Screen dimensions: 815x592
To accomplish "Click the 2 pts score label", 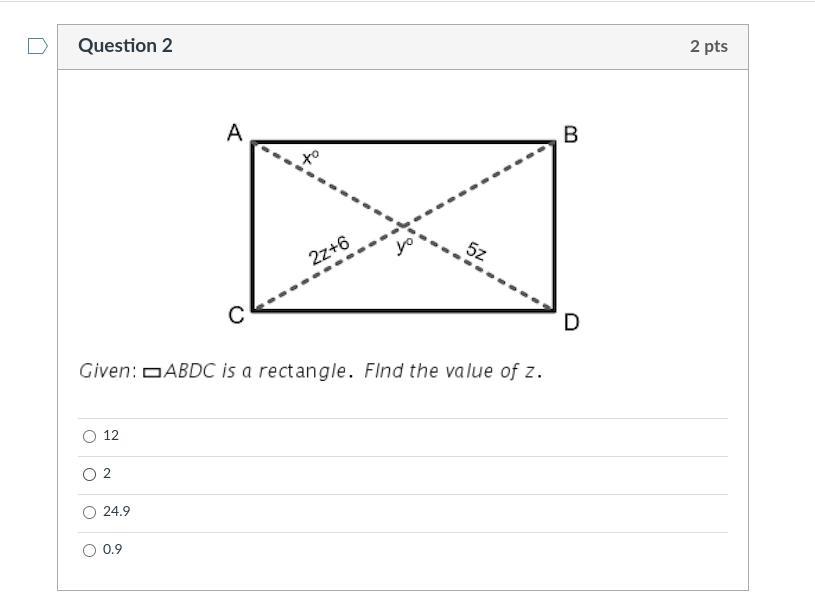I will [x=708, y=46].
